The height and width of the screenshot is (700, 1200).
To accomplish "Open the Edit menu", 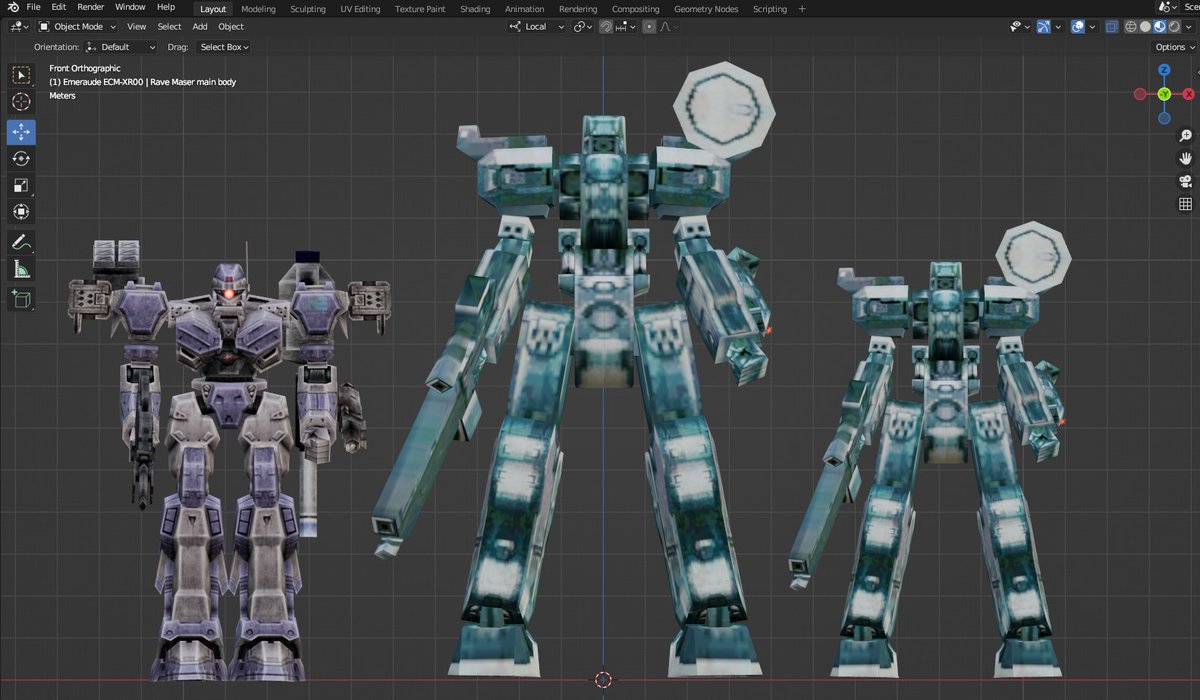I will tap(59, 7).
